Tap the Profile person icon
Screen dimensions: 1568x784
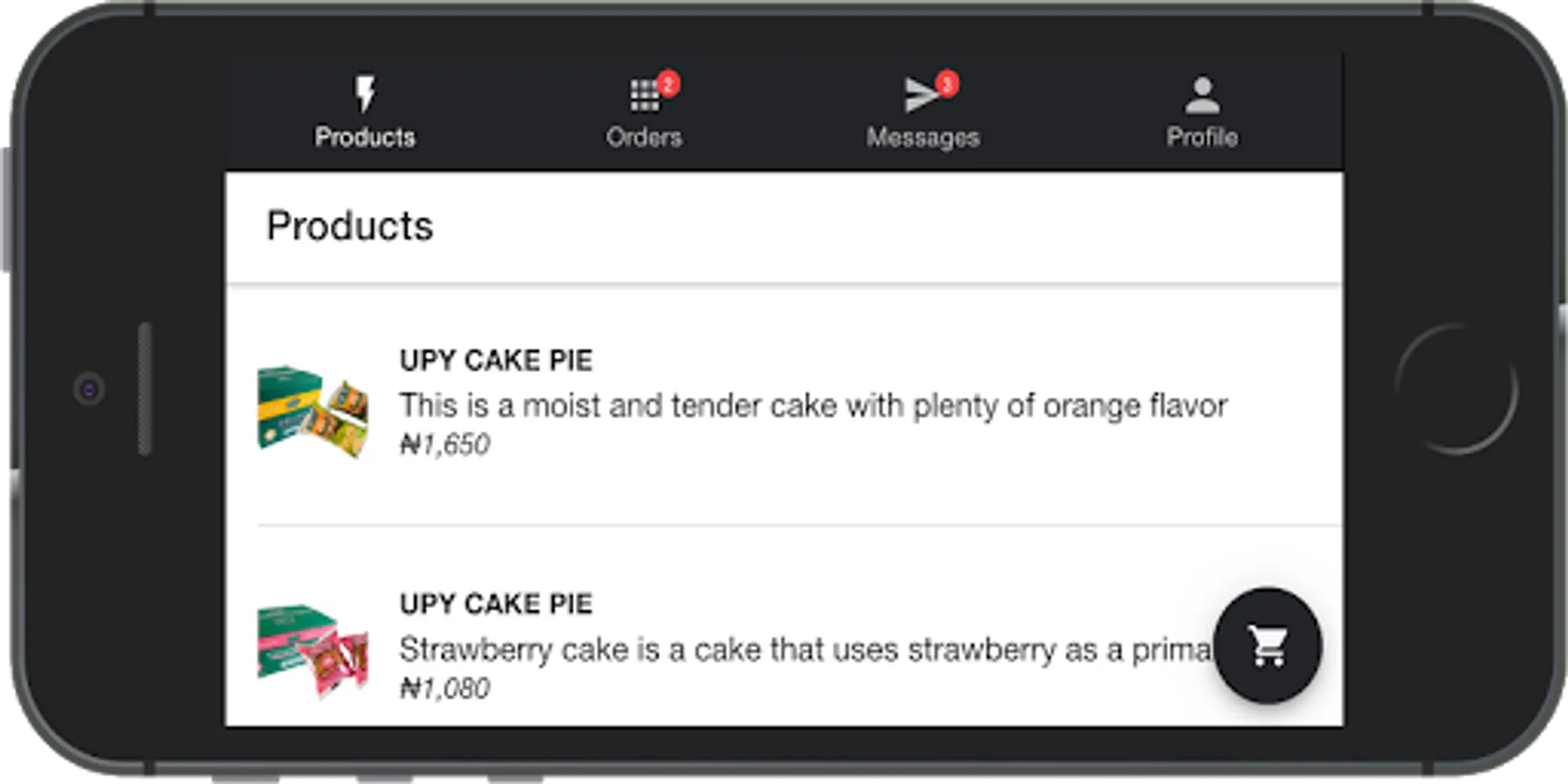pyautogui.click(x=1202, y=95)
